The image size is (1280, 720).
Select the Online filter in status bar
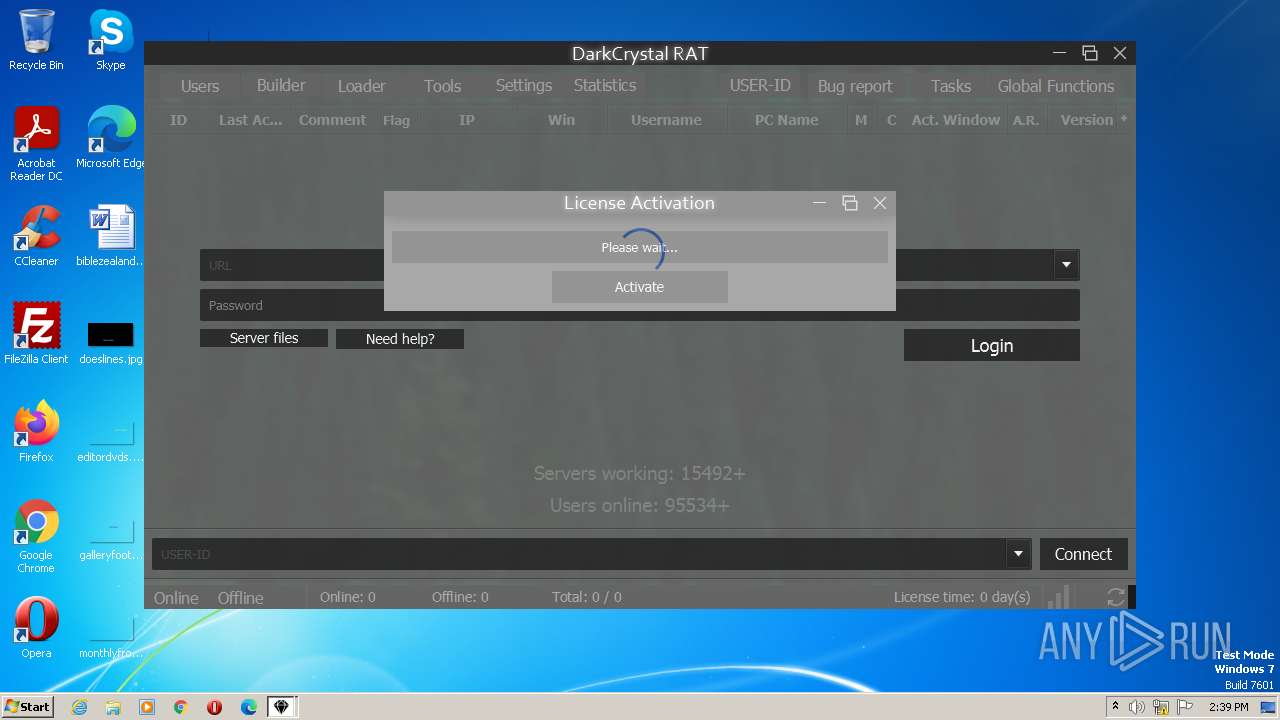pyautogui.click(x=176, y=598)
